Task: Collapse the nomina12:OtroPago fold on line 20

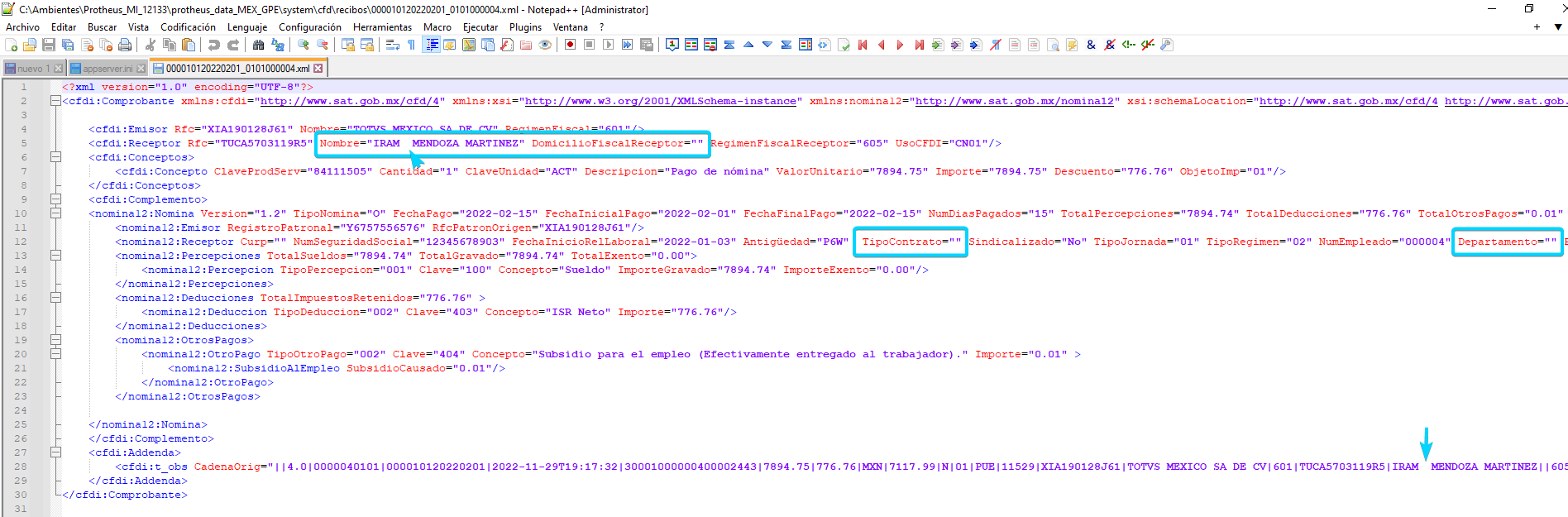Action: click(x=55, y=354)
